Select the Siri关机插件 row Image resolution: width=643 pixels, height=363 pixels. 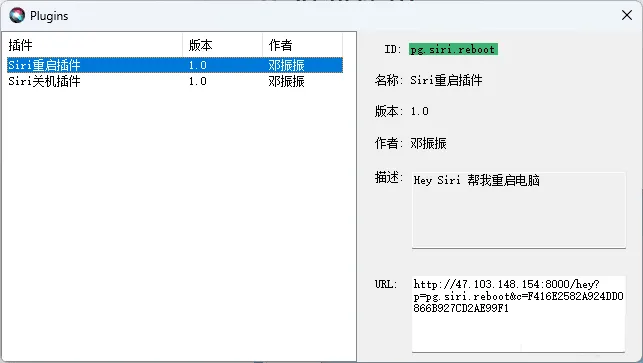(x=175, y=81)
